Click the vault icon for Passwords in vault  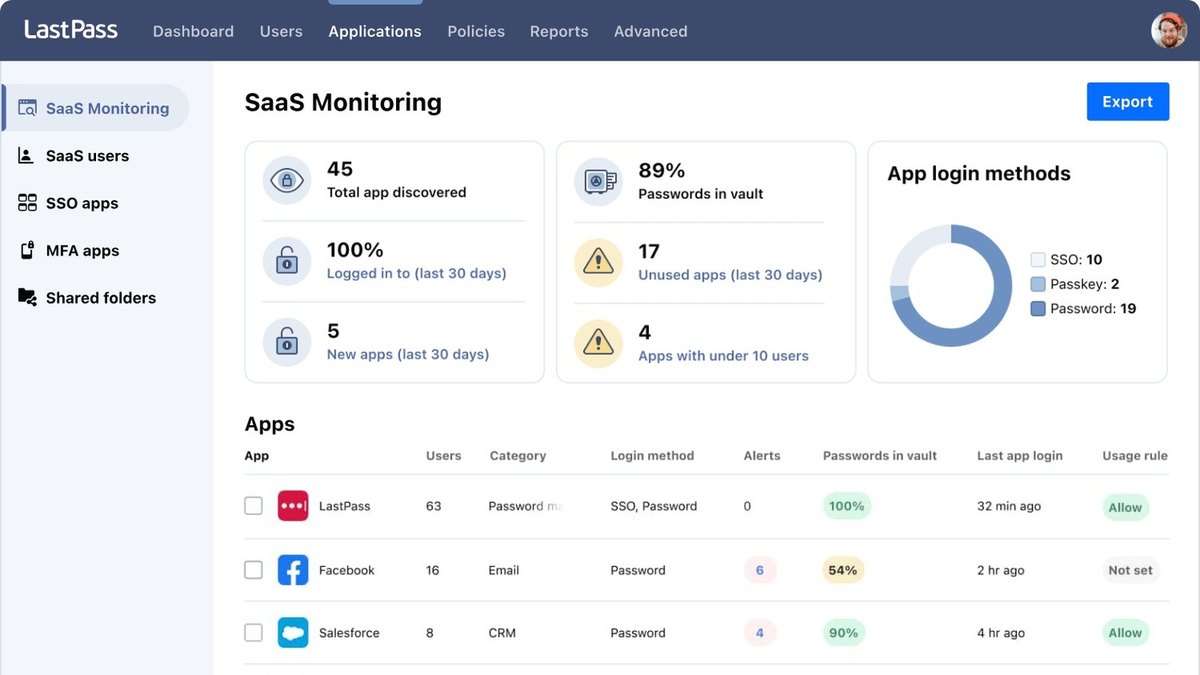point(598,181)
